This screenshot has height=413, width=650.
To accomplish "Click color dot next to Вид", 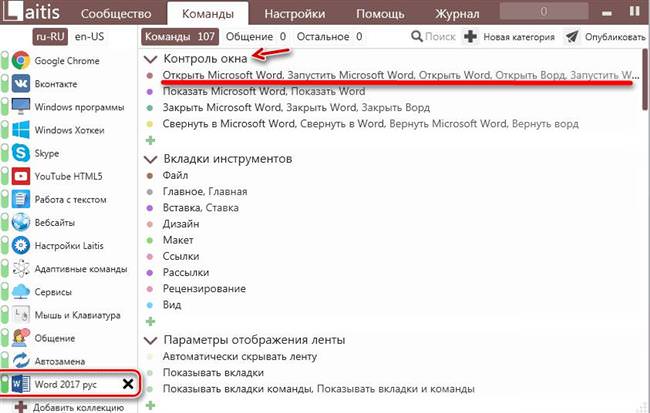I will pyautogui.click(x=150, y=305).
